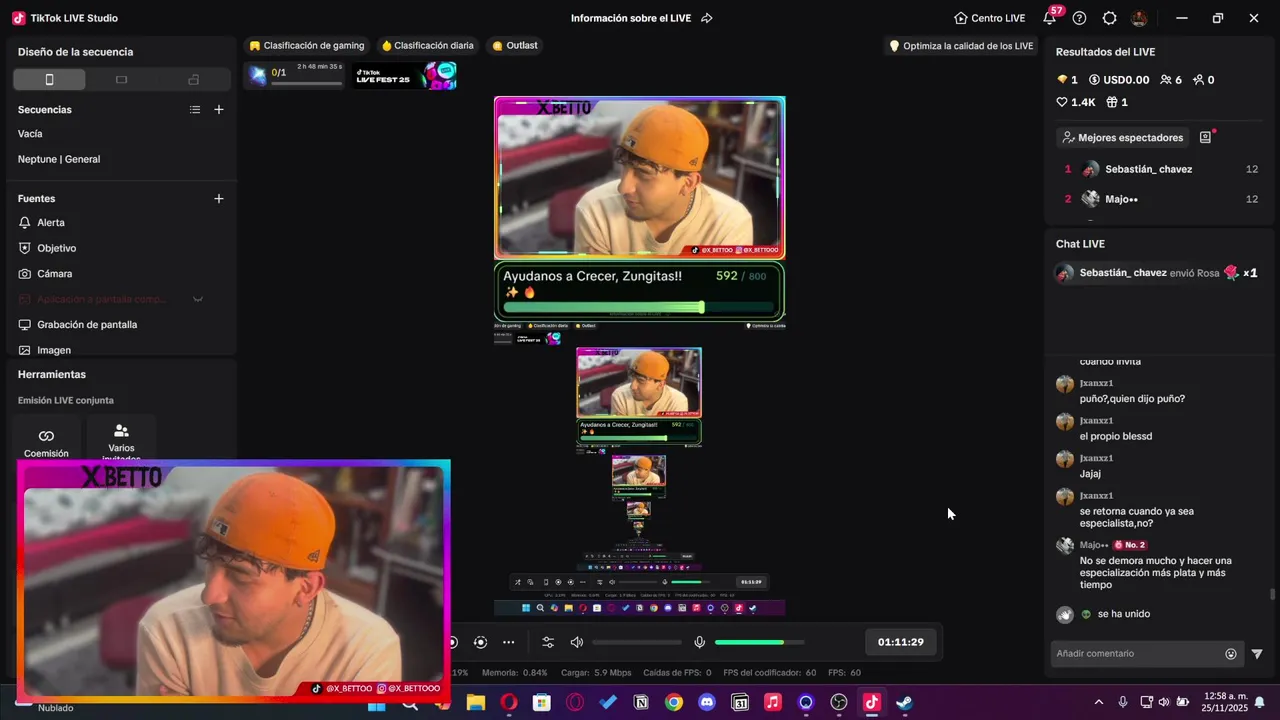Open Clasificación de gaming ranking
This screenshot has width=1280, height=720.
[307, 46]
